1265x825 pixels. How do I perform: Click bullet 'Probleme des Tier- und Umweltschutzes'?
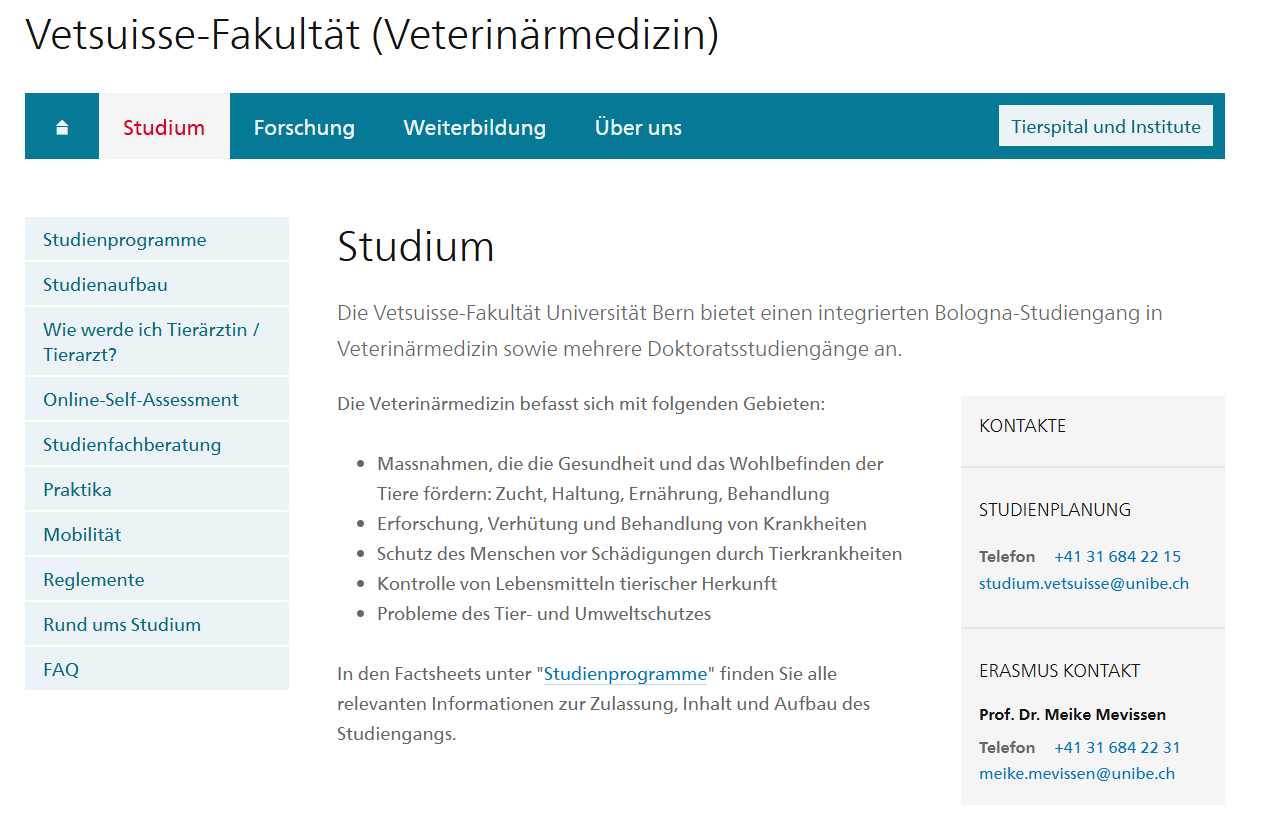(x=544, y=614)
